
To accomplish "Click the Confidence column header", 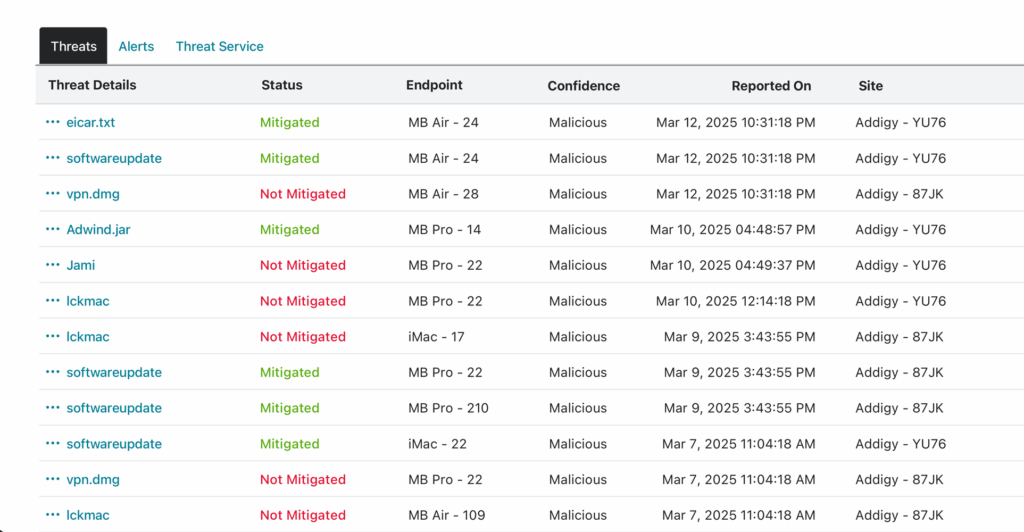I will (x=584, y=86).
